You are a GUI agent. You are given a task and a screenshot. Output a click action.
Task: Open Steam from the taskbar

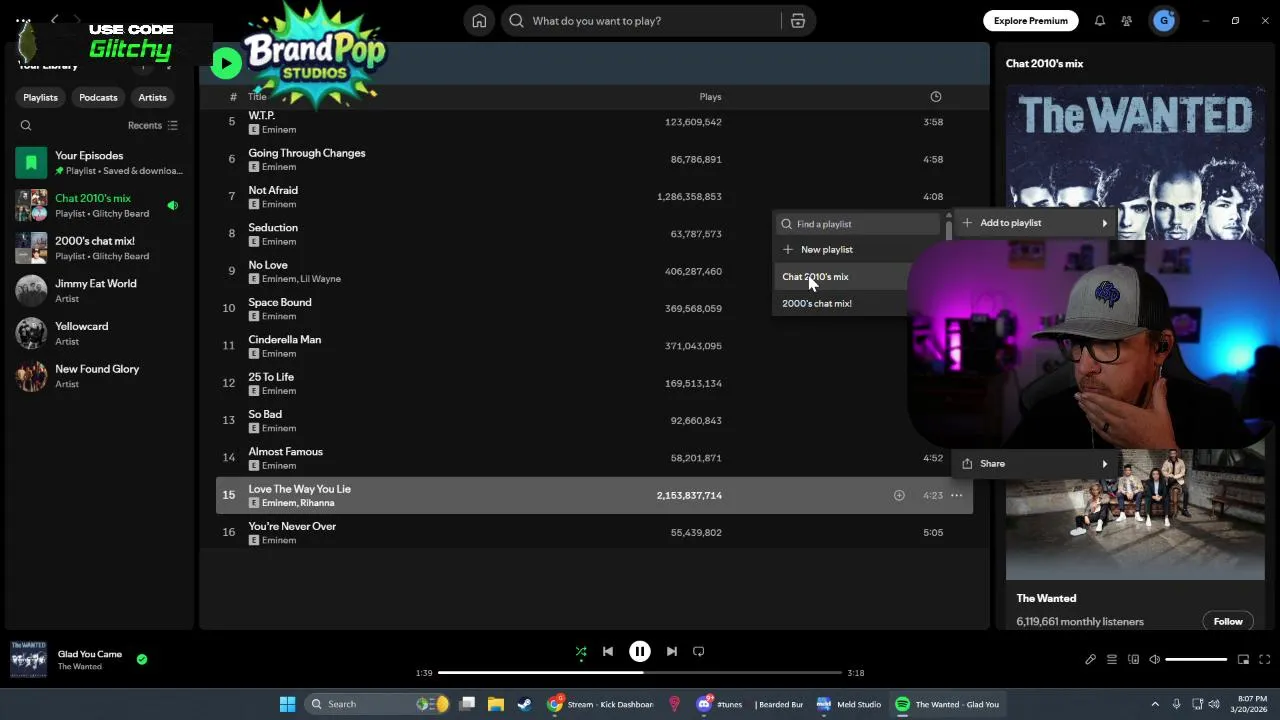tap(524, 704)
